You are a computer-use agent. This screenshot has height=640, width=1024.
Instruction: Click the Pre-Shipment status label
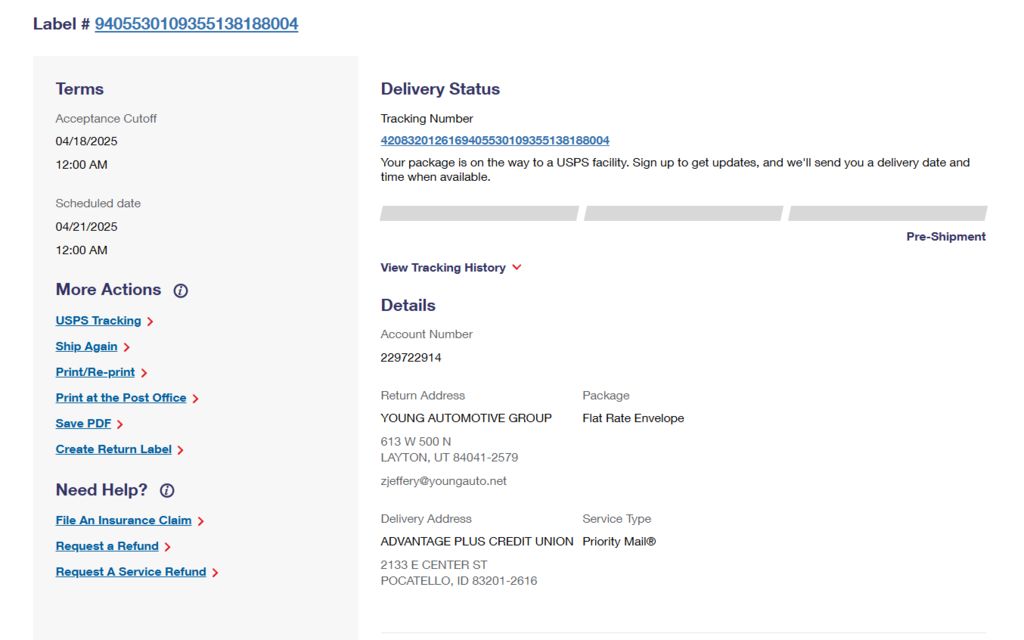click(x=946, y=237)
